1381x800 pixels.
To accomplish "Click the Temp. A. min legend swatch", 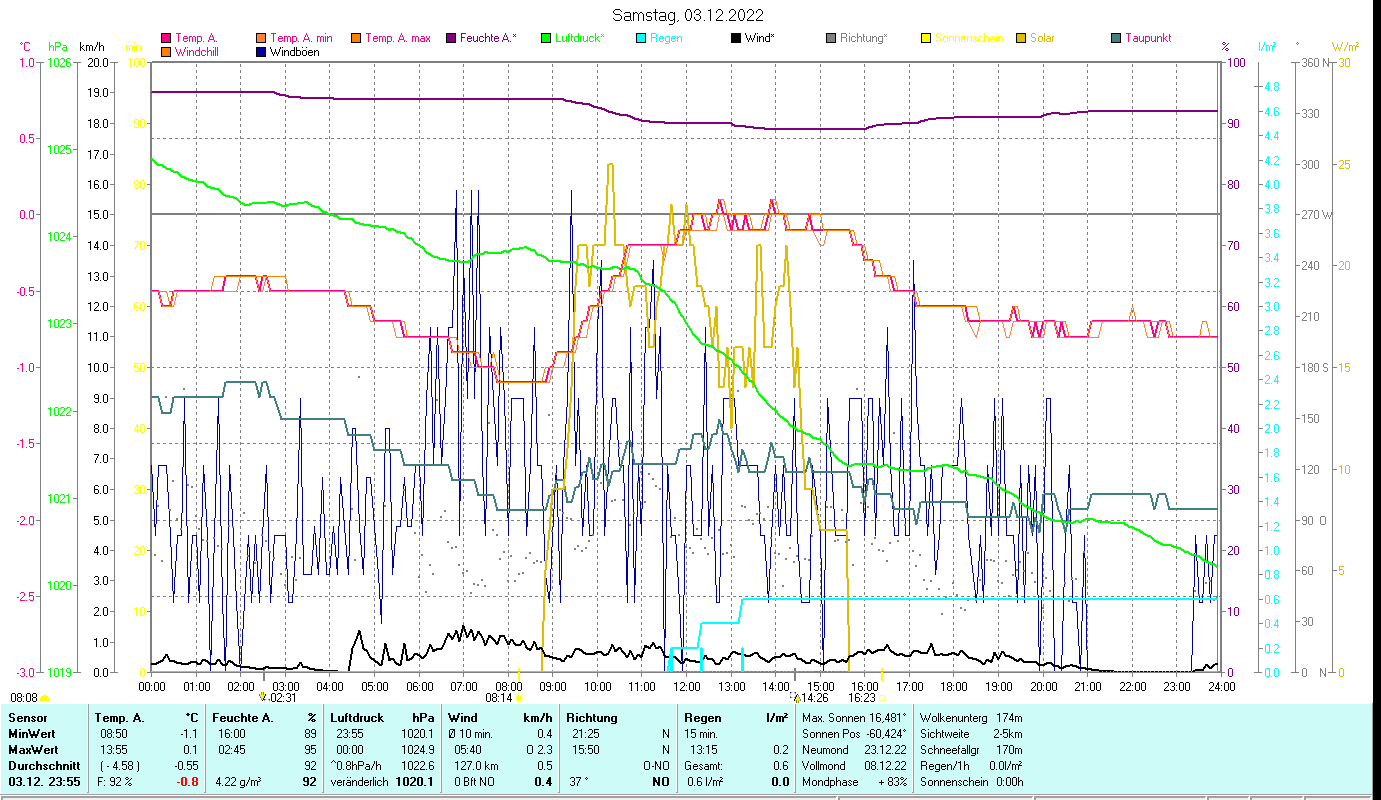I will click(x=262, y=39).
